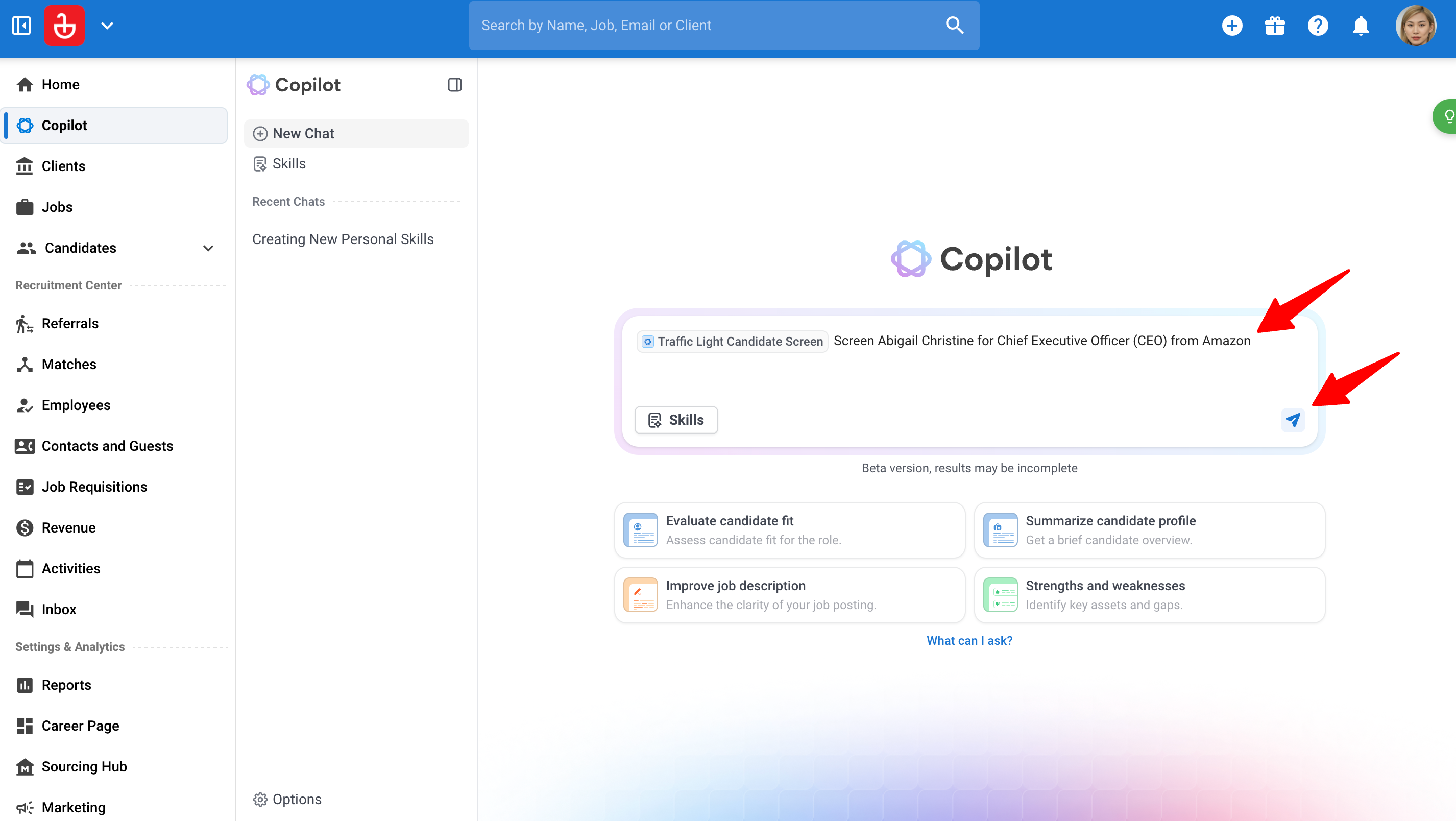Start a New Chat in Copilot
The width and height of the screenshot is (1456, 821).
coord(356,133)
